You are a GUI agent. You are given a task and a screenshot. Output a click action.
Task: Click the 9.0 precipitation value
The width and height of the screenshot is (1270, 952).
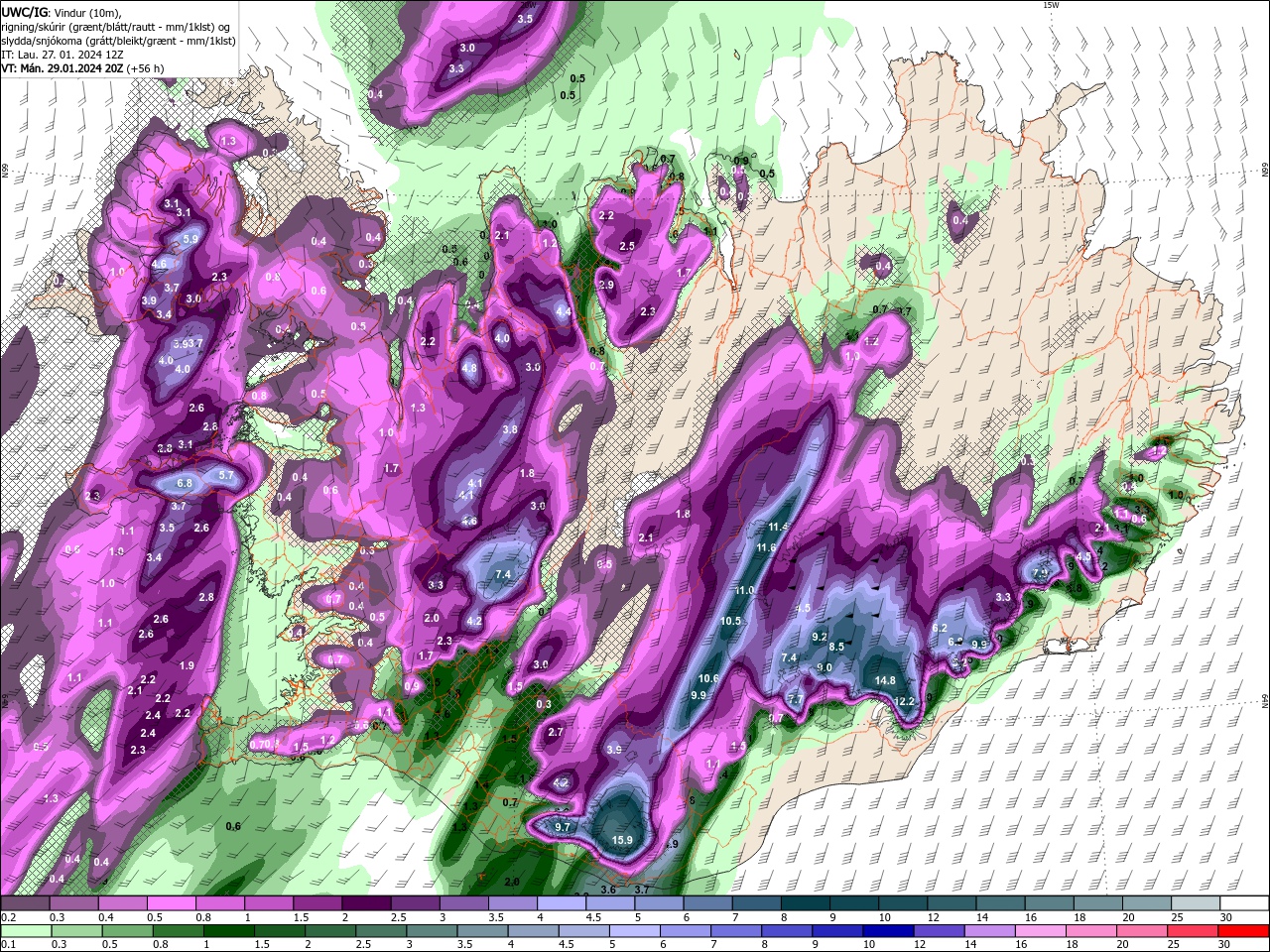(x=825, y=667)
